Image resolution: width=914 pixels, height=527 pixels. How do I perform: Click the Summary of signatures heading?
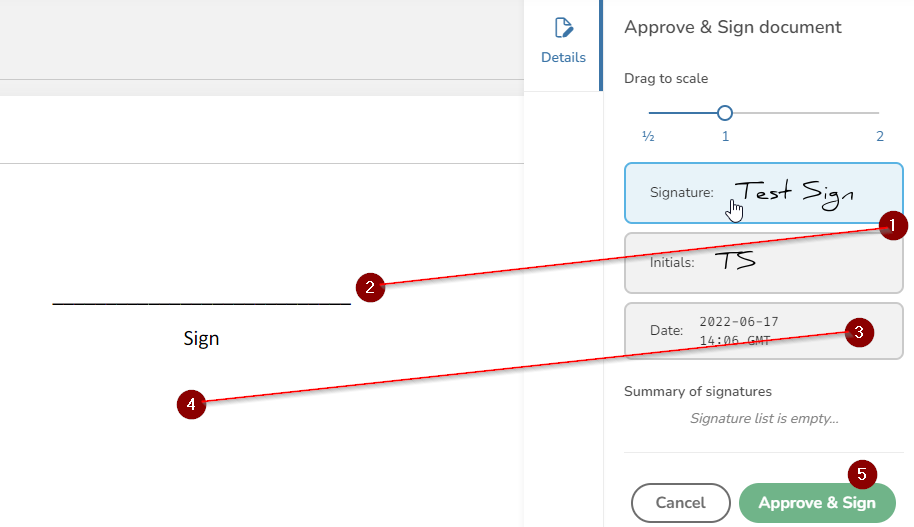pos(698,391)
